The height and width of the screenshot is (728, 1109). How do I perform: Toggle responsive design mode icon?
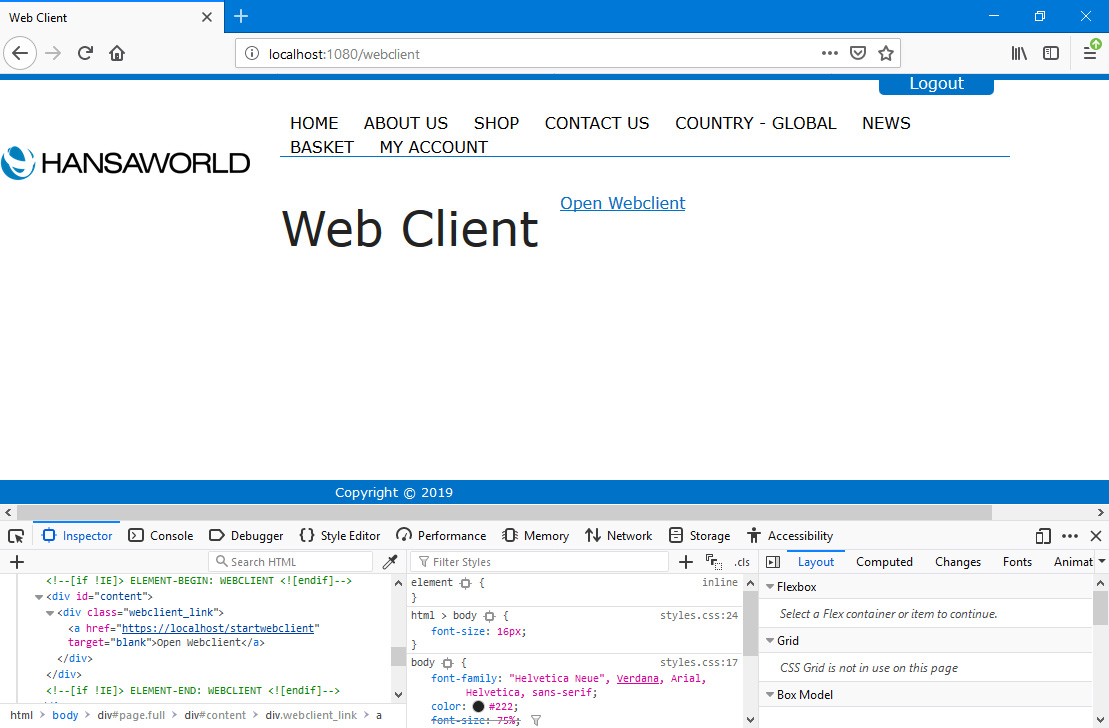point(1043,536)
